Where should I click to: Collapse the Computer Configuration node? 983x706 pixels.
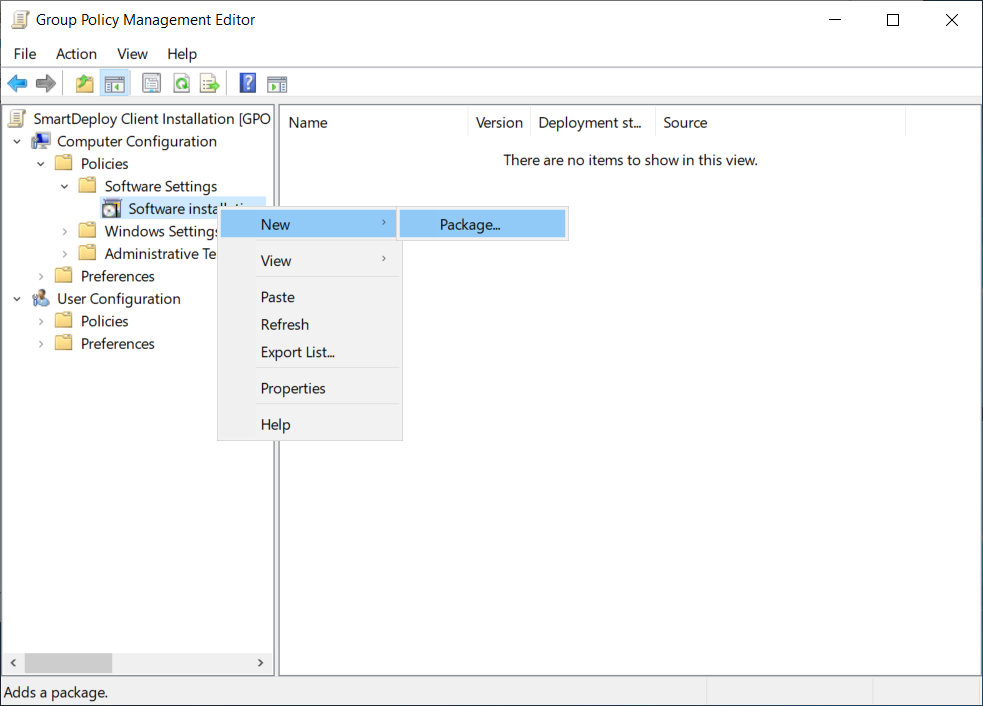pyautogui.click(x=17, y=142)
